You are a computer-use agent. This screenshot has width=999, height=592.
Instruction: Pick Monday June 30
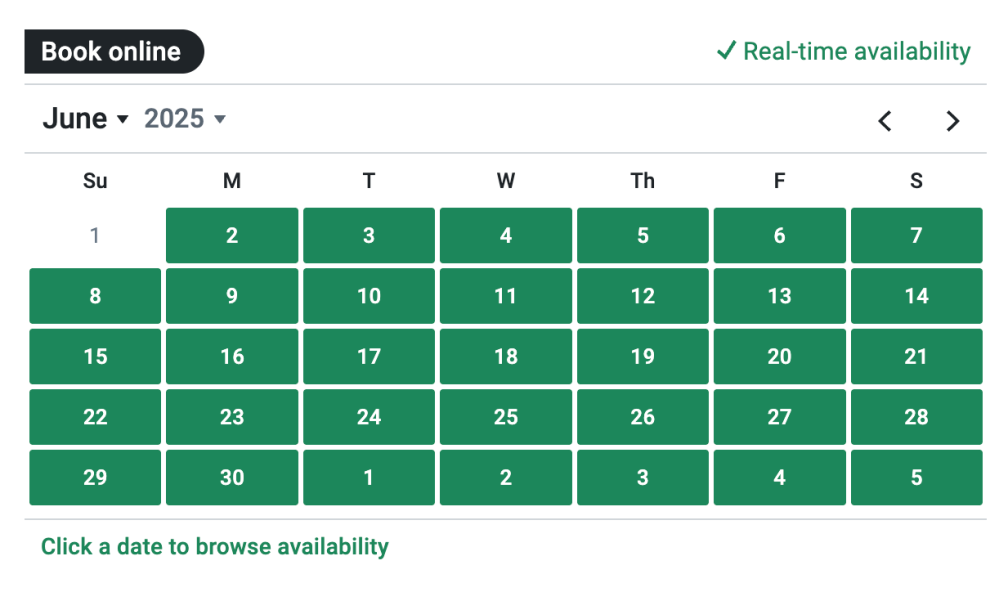(x=232, y=478)
